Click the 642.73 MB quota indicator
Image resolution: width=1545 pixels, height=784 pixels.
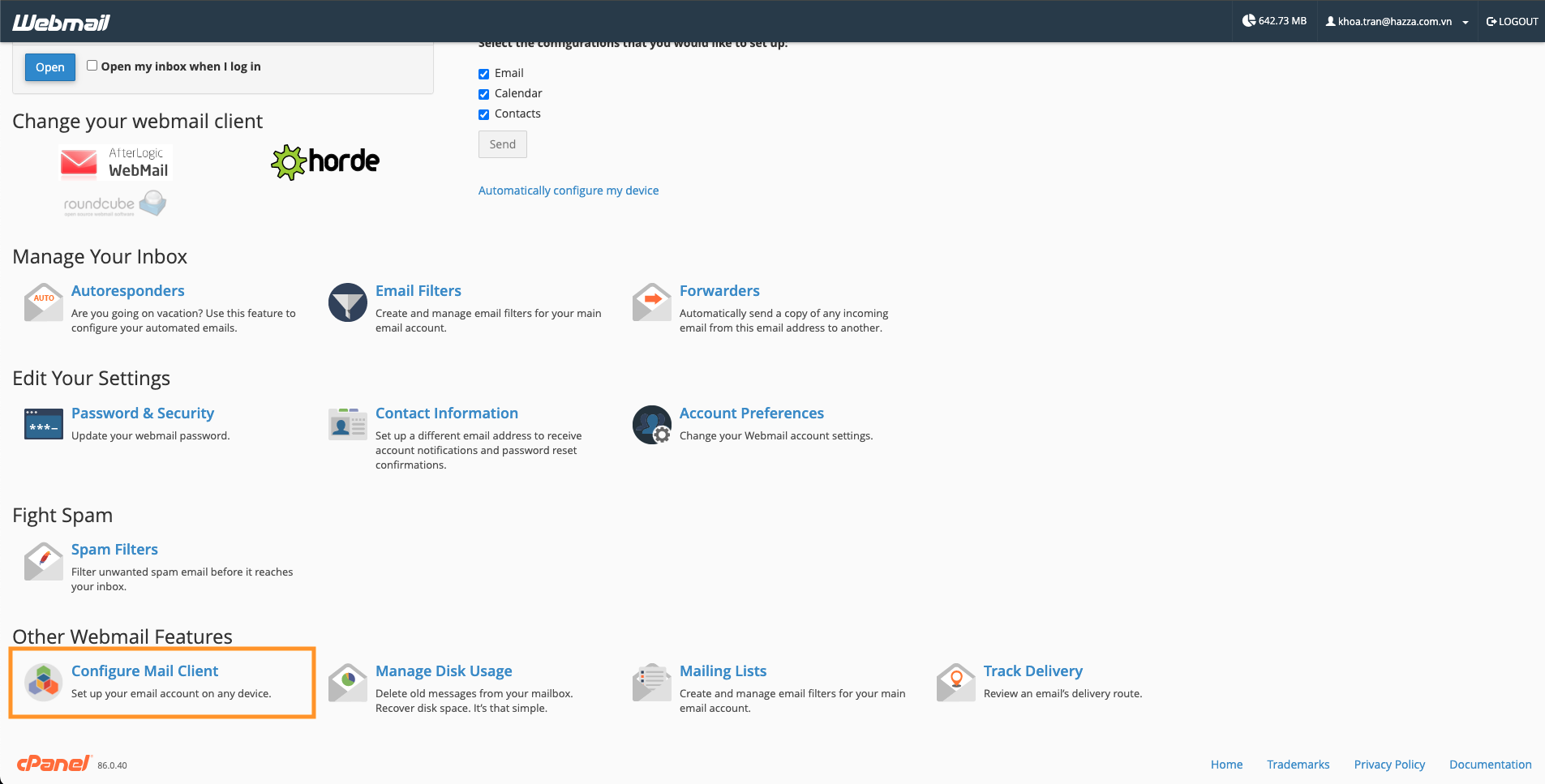[x=1275, y=20]
